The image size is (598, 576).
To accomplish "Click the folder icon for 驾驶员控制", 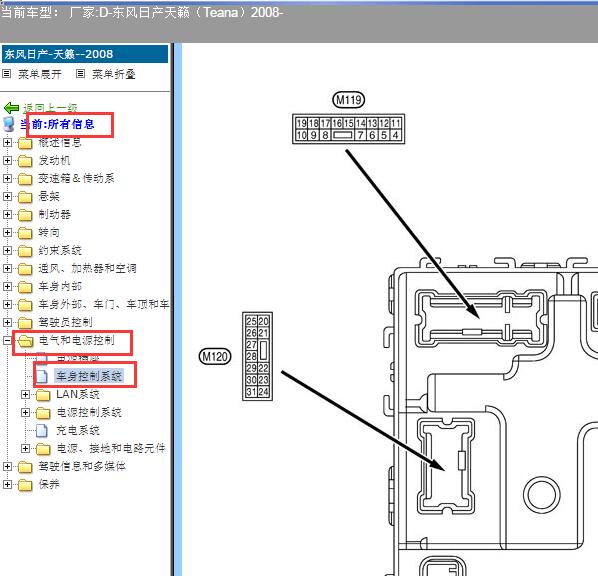I will pyautogui.click(x=25, y=323).
